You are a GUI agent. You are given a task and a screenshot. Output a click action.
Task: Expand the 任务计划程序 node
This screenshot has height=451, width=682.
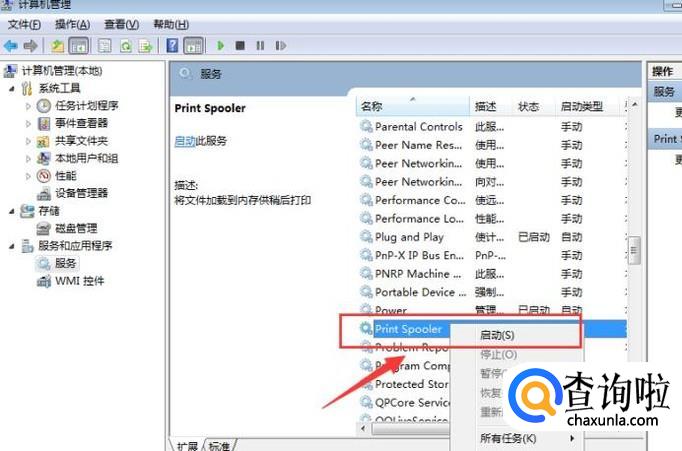[x=28, y=106]
